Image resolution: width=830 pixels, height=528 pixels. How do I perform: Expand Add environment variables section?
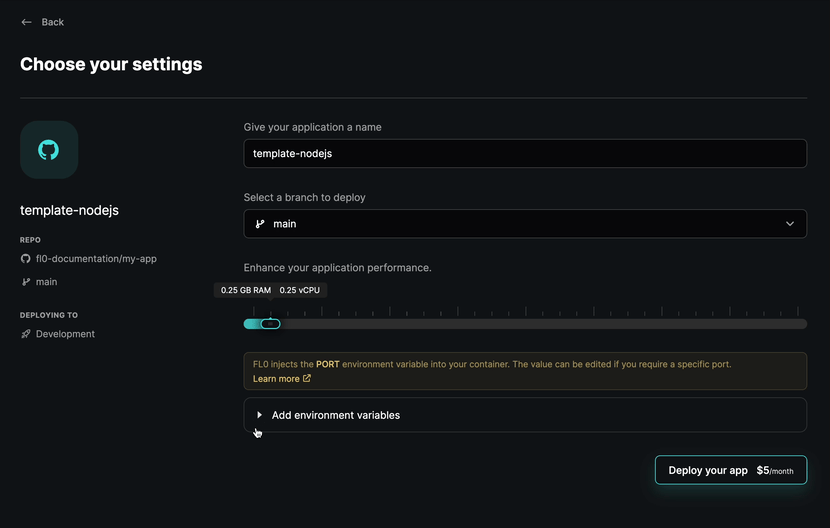[x=525, y=415]
